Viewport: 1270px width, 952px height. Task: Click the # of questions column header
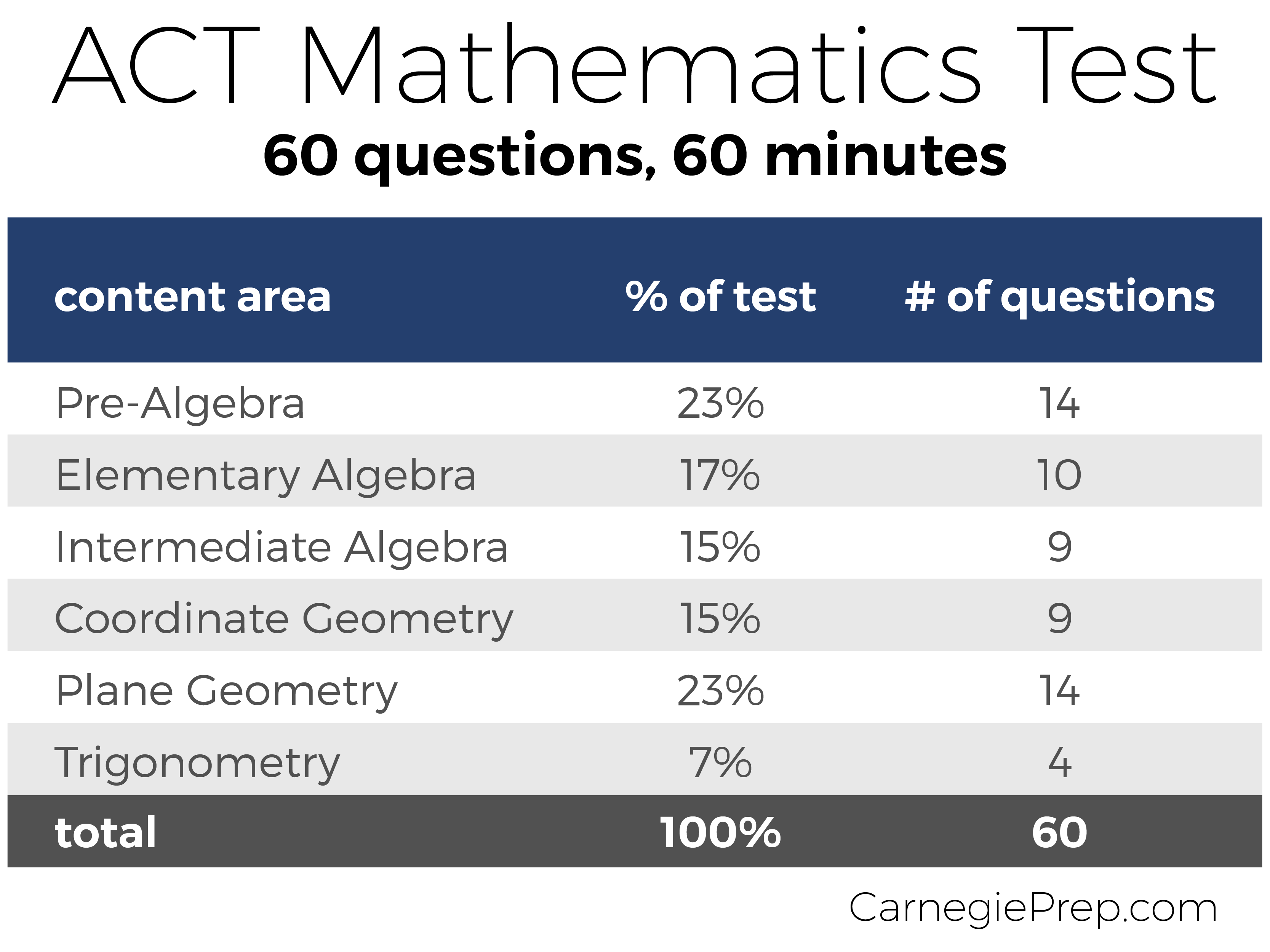tap(1060, 298)
